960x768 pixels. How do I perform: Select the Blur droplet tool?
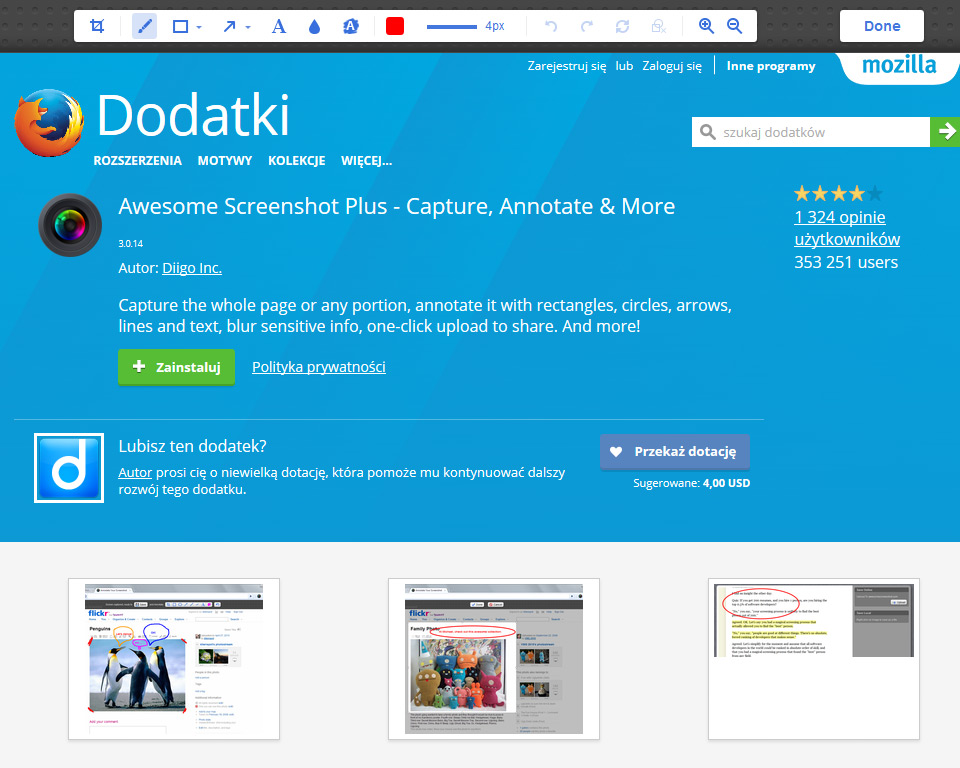315,26
